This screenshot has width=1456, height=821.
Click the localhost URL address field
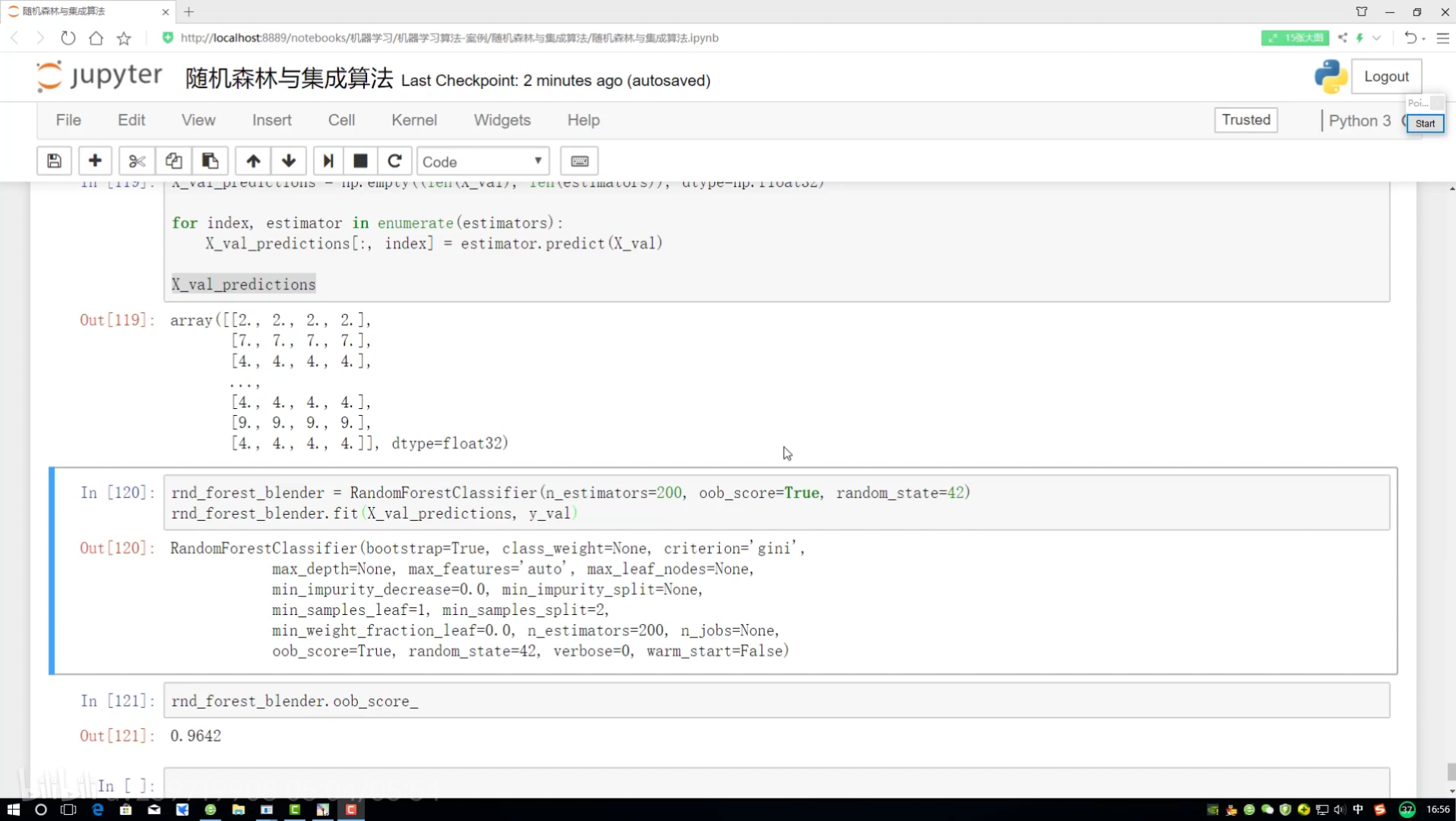[x=449, y=38]
